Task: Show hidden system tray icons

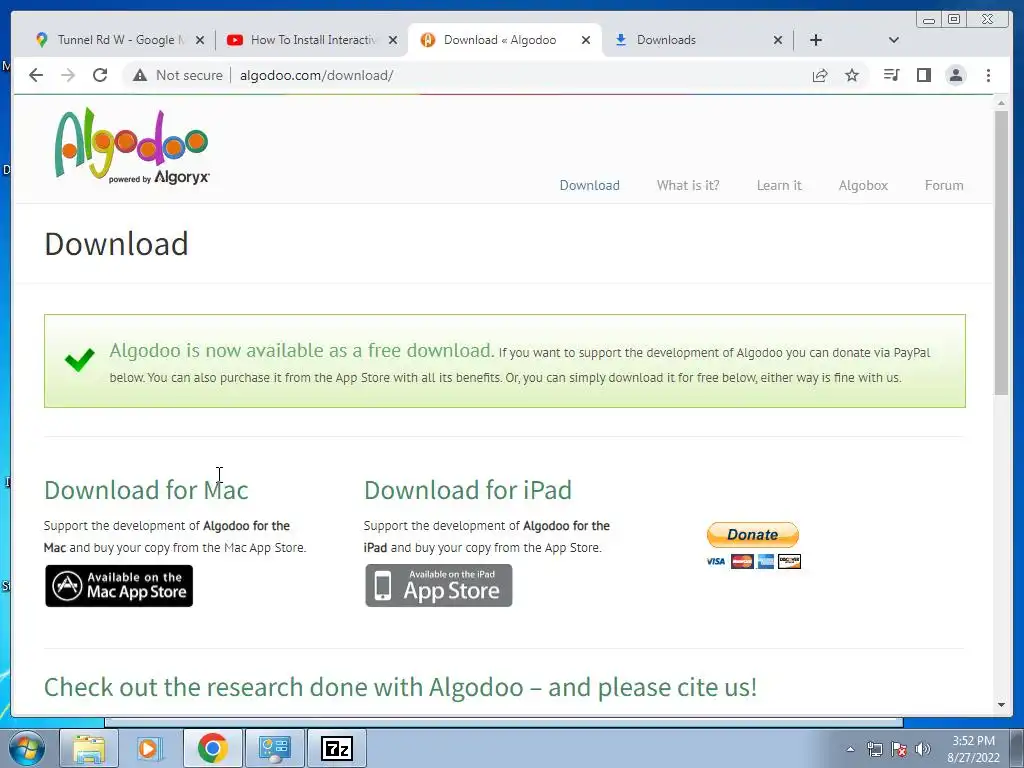Action: 850,749
